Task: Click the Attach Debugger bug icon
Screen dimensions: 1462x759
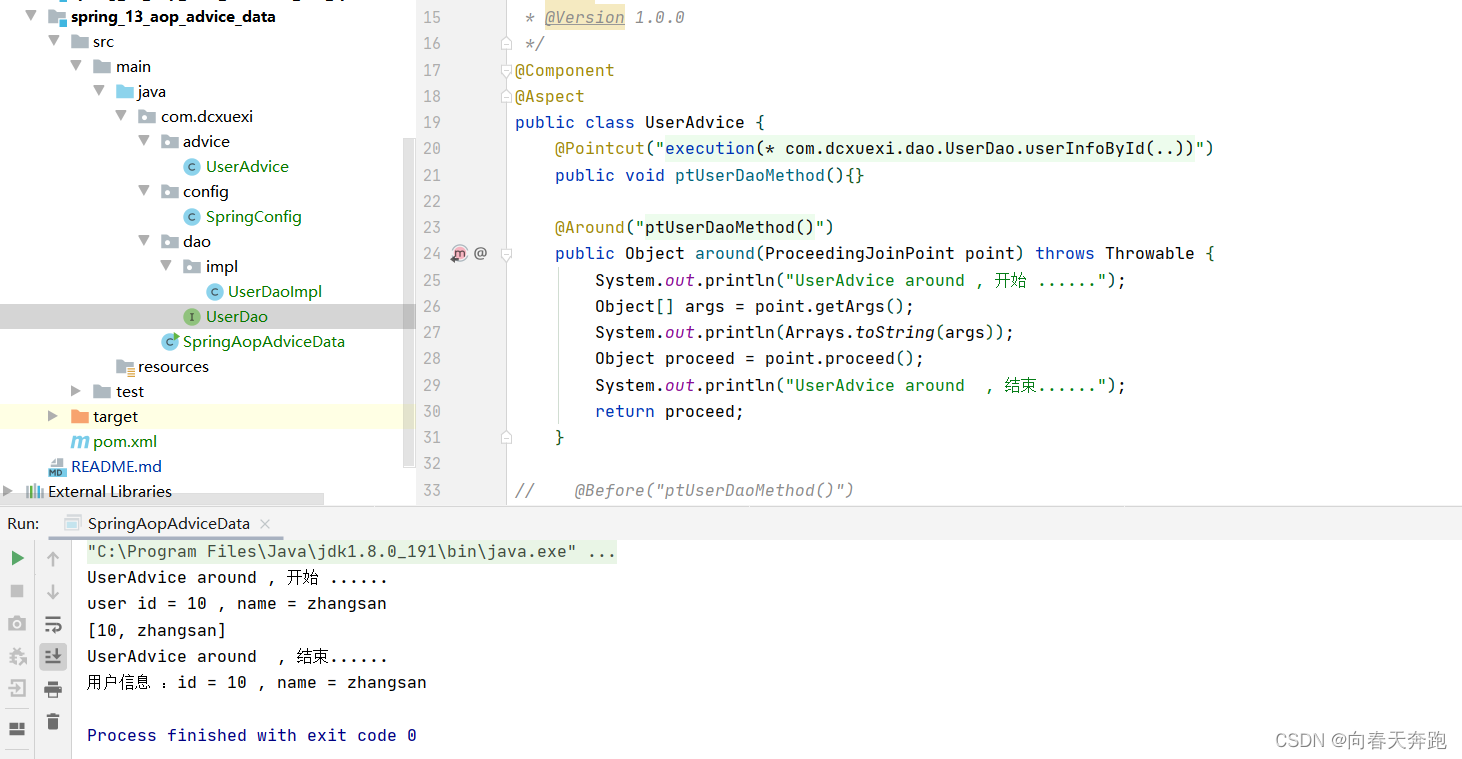Action: tap(17, 657)
